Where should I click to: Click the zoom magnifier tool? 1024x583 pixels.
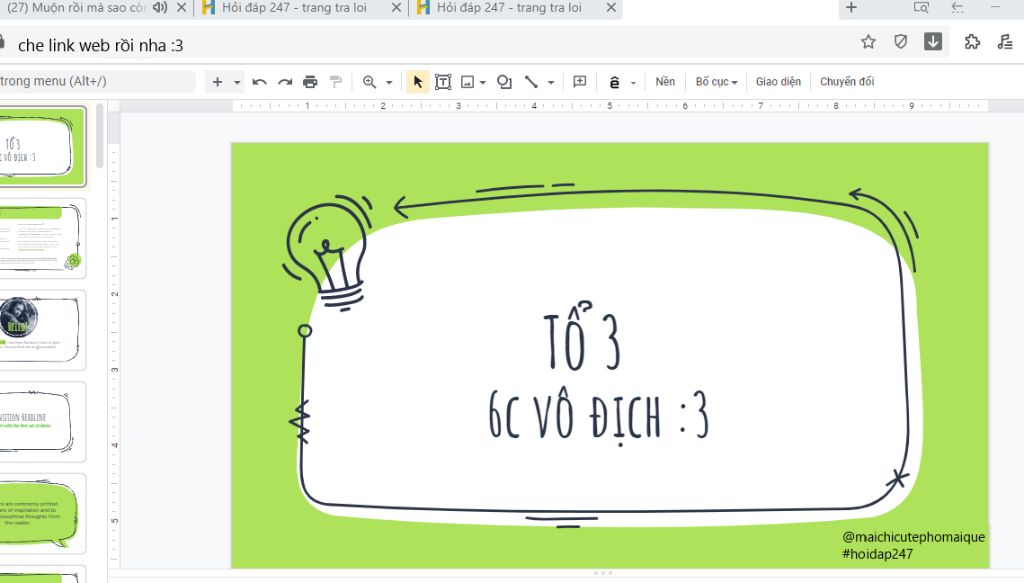370,82
